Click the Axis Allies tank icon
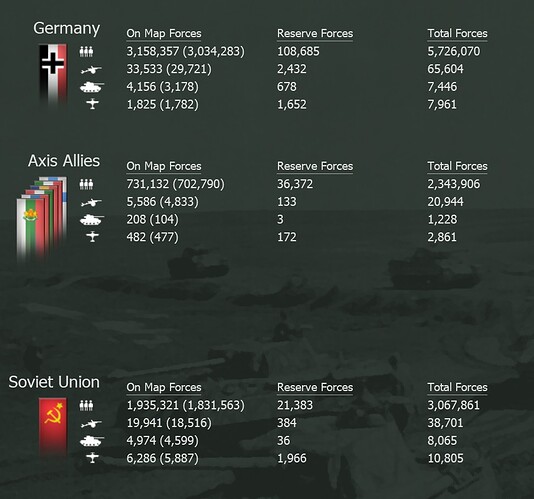Image resolution: width=534 pixels, height=499 pixels. point(92,220)
